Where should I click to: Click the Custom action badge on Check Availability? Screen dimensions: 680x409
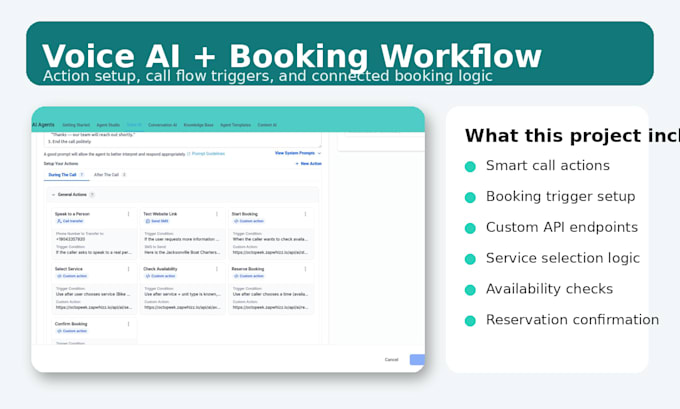(160, 276)
